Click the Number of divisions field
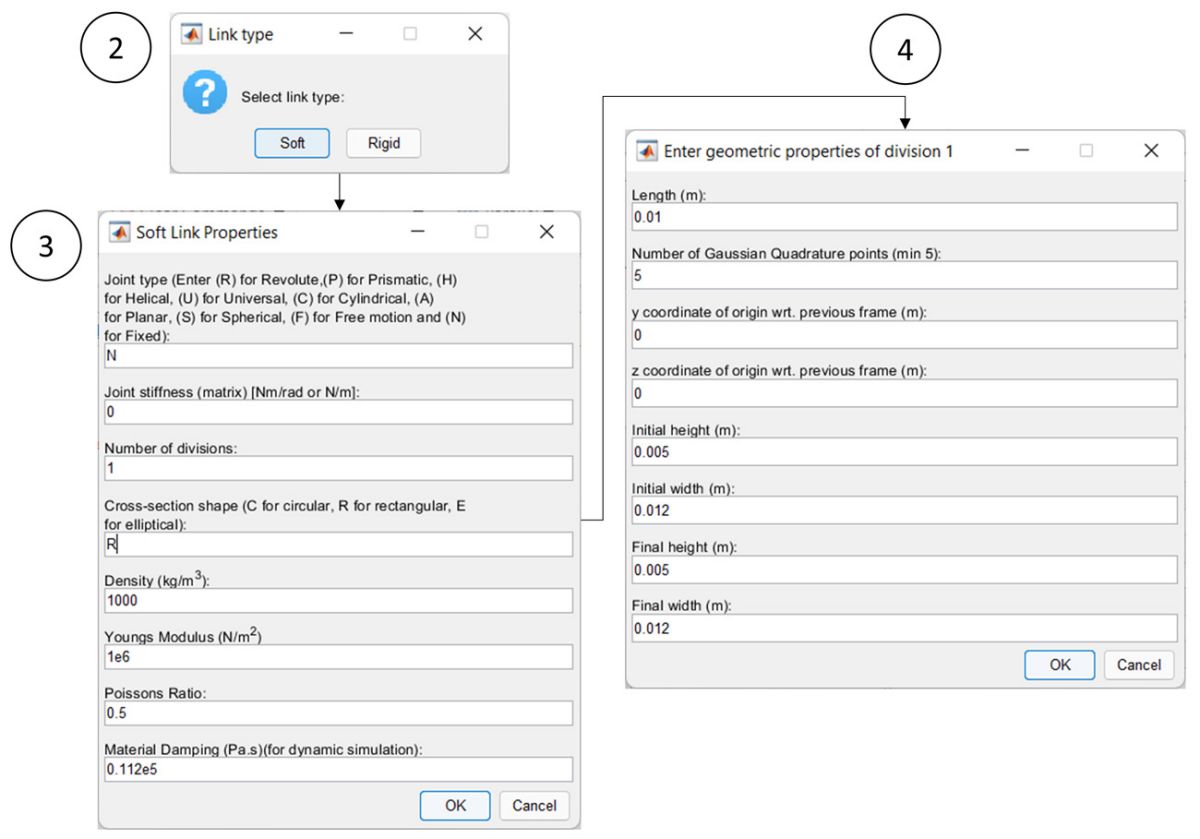 click(338, 467)
